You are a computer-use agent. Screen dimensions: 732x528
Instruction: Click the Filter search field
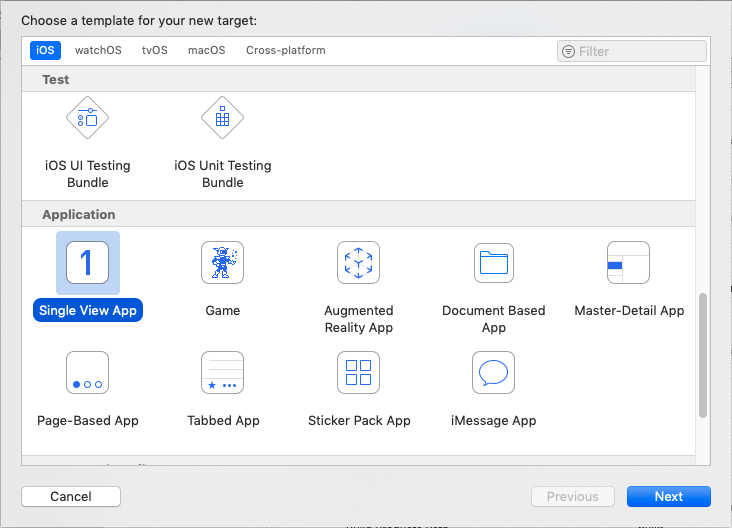[x=640, y=51]
